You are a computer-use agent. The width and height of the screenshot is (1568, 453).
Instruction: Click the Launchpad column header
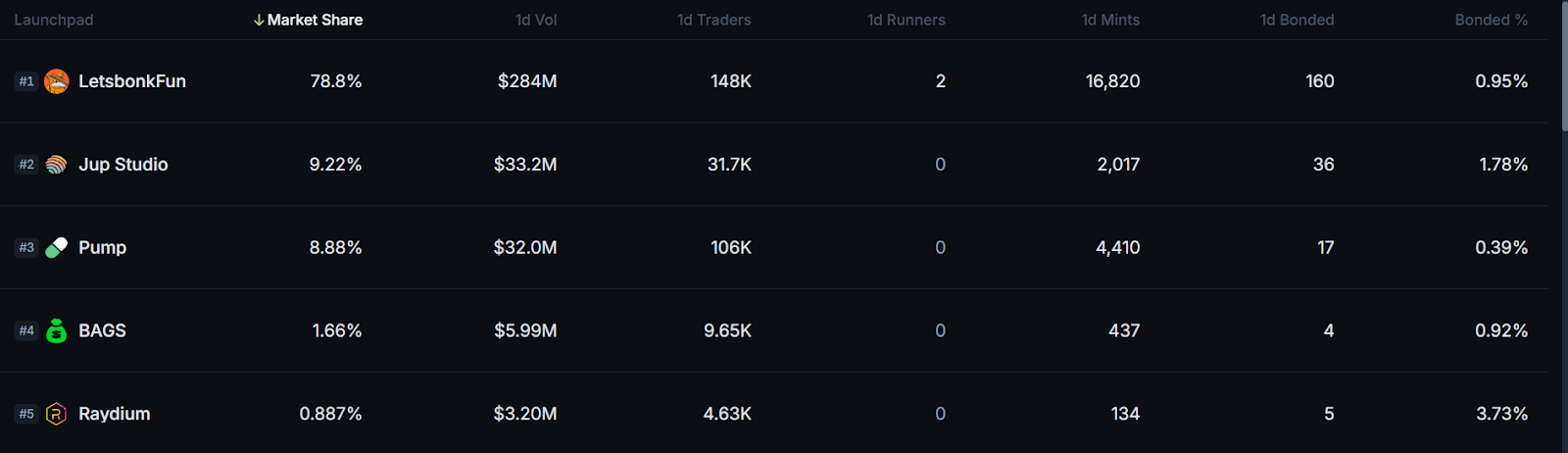point(54,20)
